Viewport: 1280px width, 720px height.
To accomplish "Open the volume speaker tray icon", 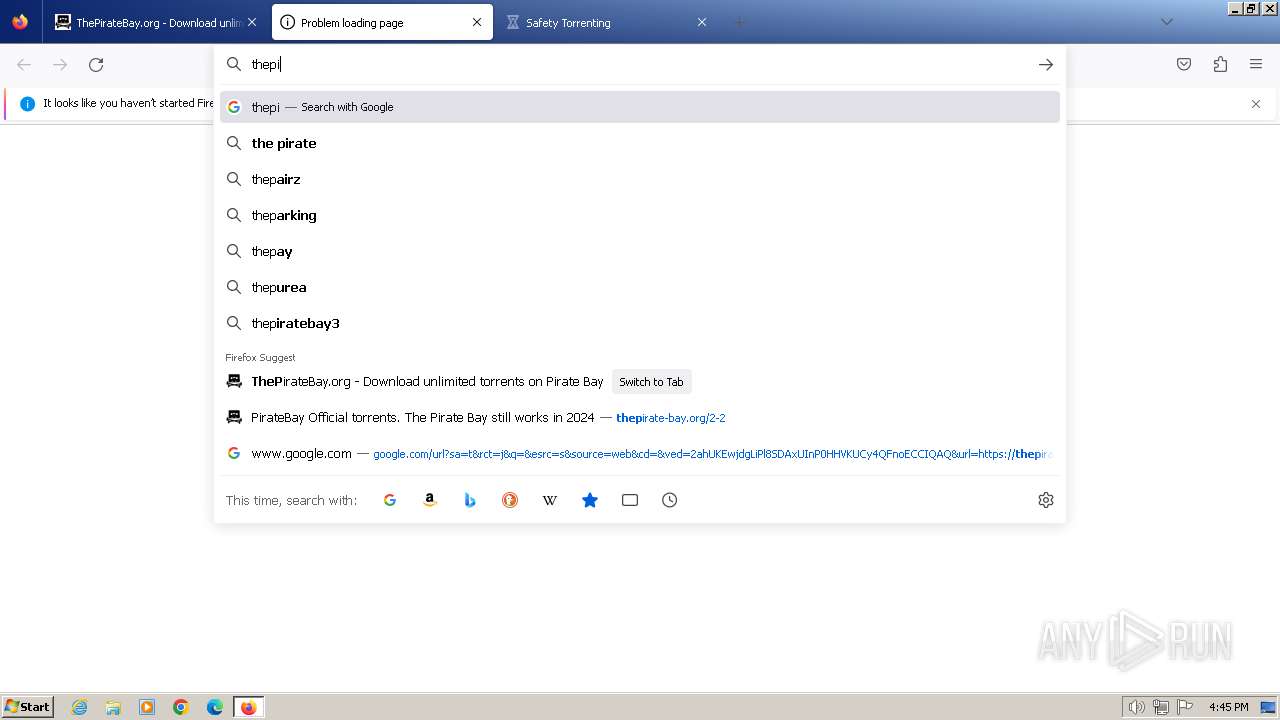I will 1136,707.
